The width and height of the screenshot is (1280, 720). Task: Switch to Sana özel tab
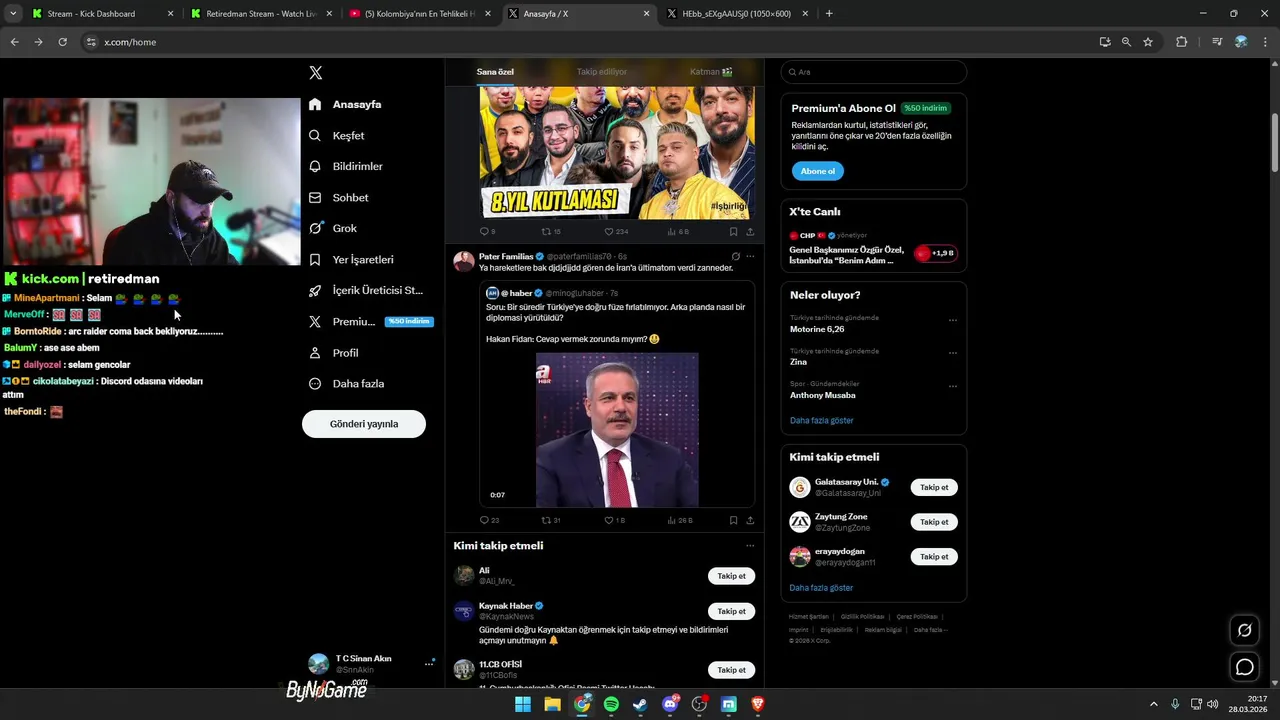(x=495, y=72)
